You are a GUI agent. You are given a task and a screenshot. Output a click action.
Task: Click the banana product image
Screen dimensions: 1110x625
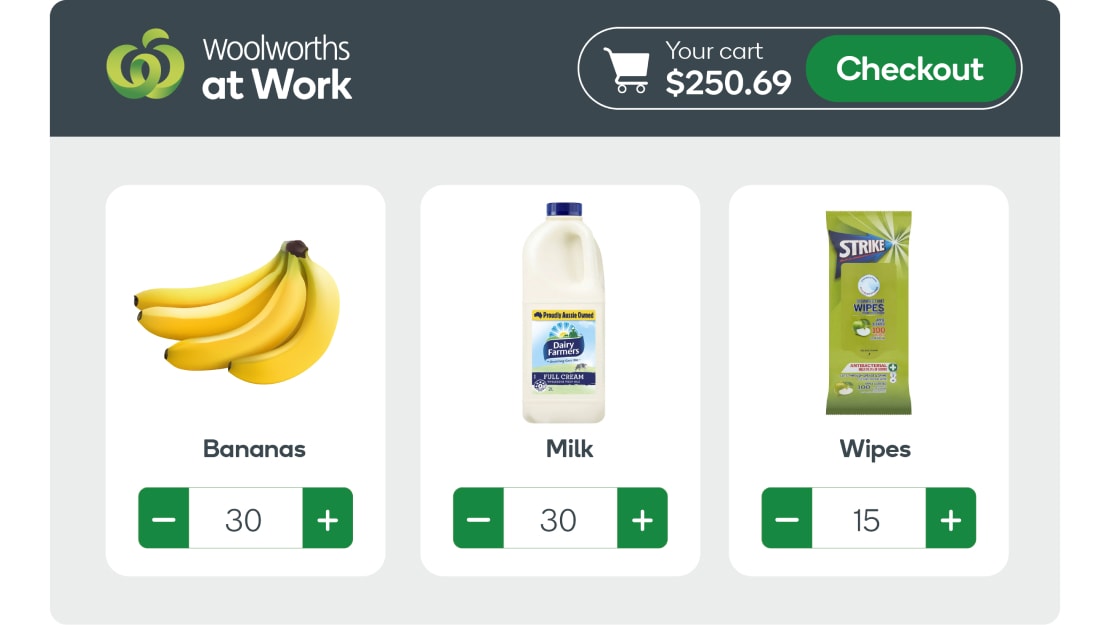[240, 310]
